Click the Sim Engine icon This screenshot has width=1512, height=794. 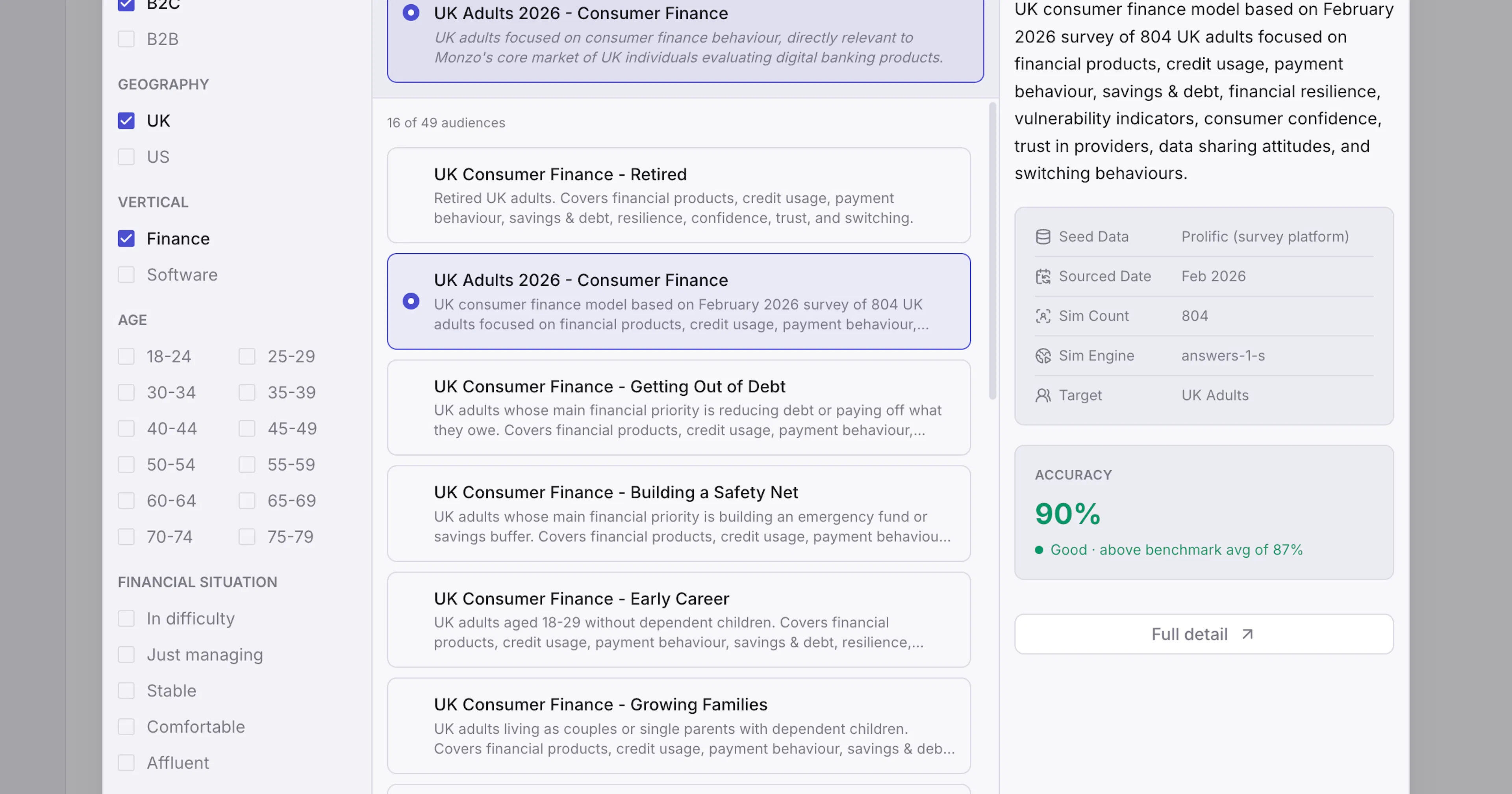pos(1042,356)
